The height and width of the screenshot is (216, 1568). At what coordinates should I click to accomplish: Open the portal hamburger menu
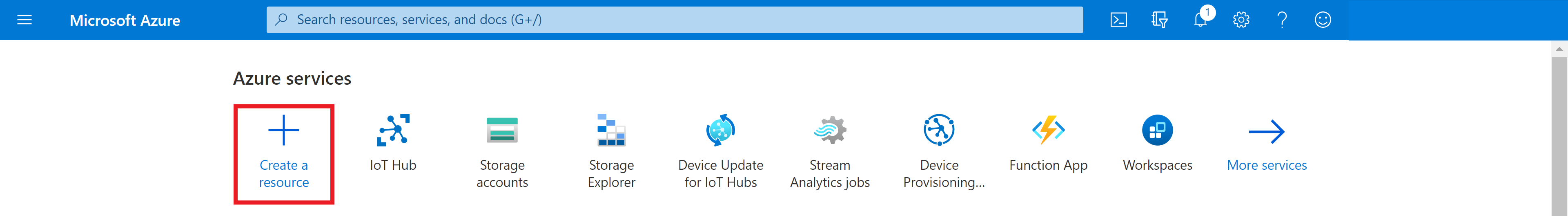point(24,20)
